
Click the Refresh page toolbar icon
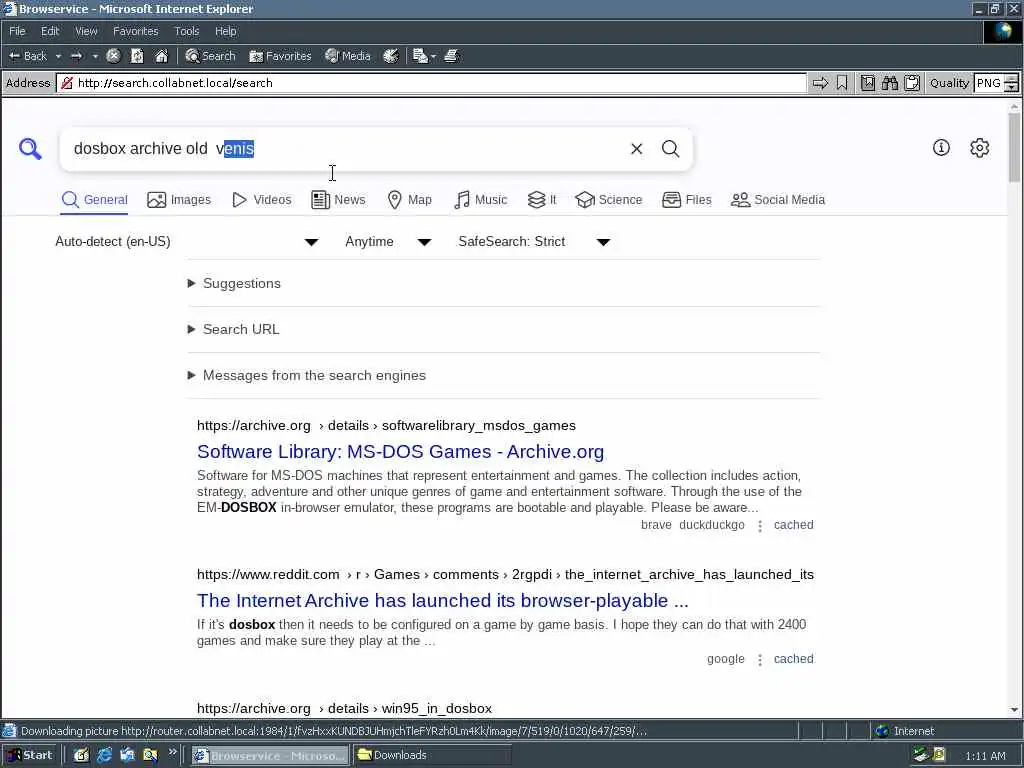point(137,56)
